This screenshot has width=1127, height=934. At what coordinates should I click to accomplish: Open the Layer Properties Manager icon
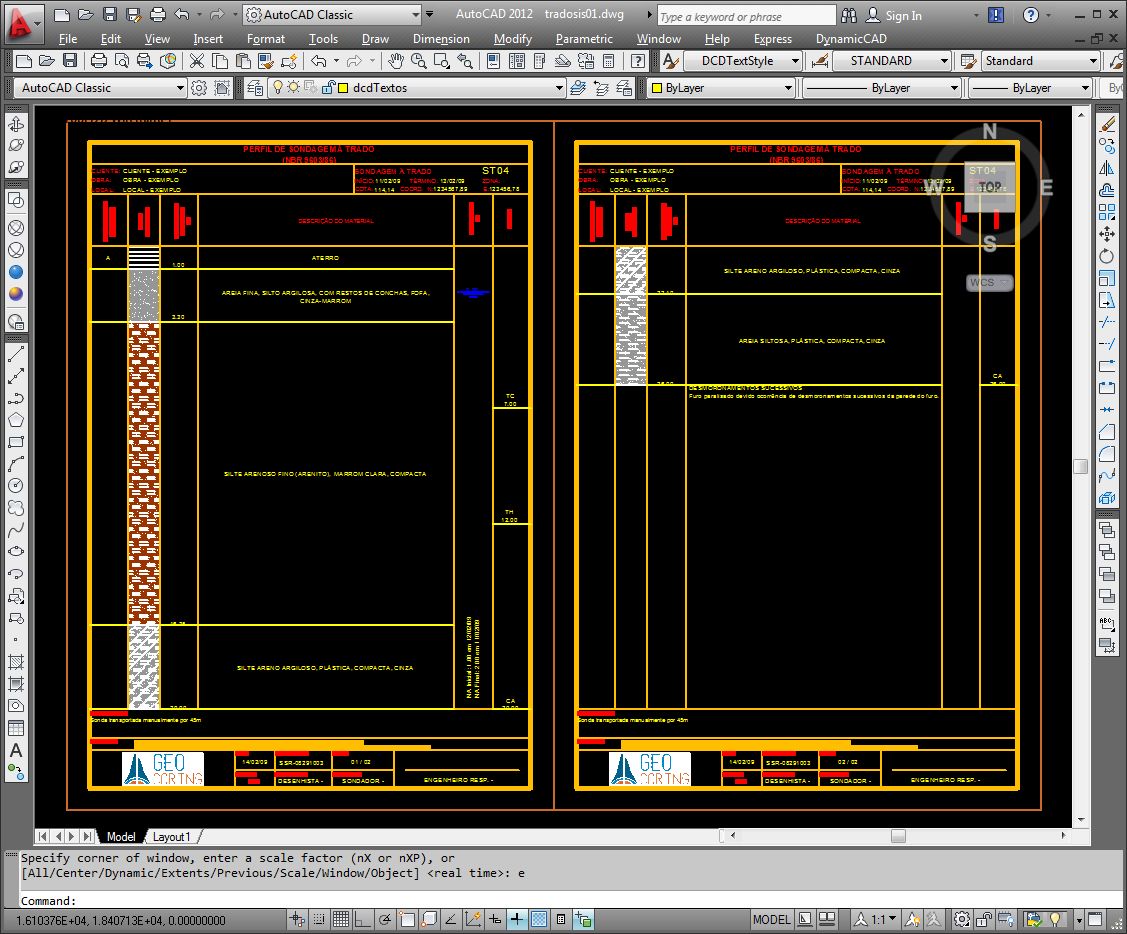point(254,88)
